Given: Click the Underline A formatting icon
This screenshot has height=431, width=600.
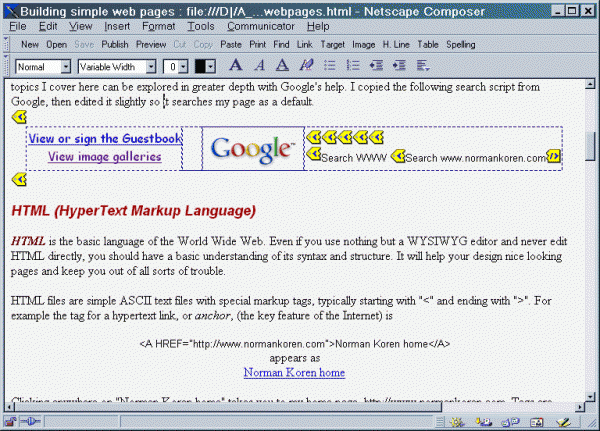Looking at the screenshot, I should pyautogui.click(x=282, y=66).
